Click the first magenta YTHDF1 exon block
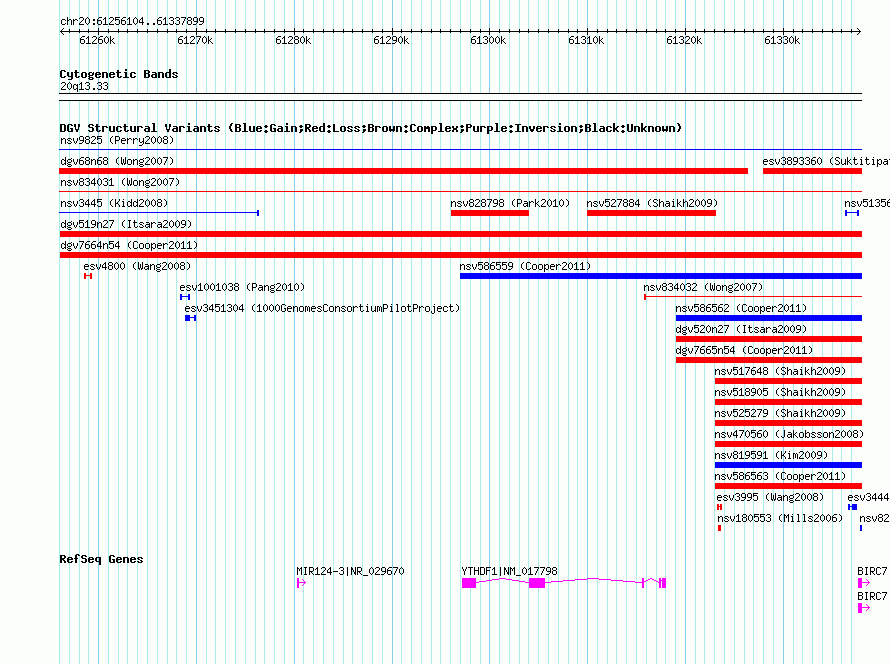Image resolution: width=890 pixels, height=664 pixels. 469,583
